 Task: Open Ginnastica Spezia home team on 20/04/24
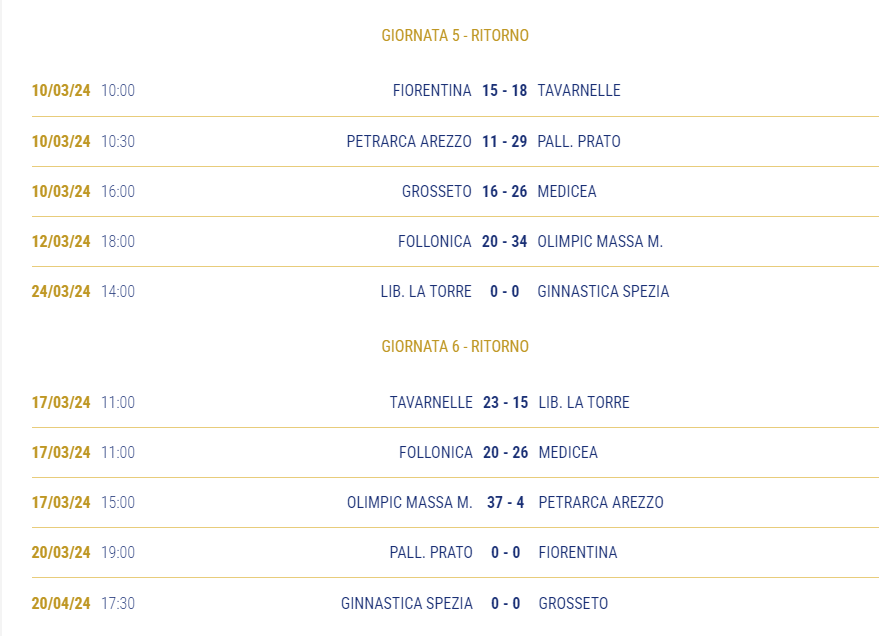[407, 603]
